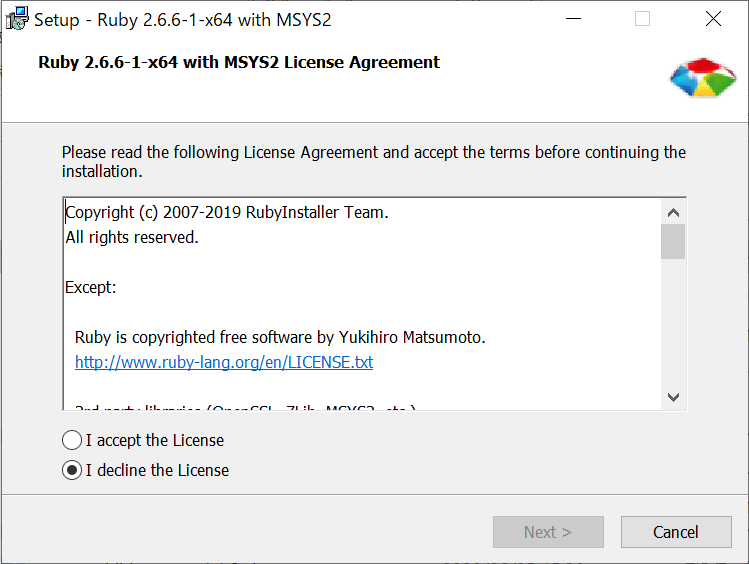The image size is (749, 564).
Task: Click the RubyInstaller gem logo
Action: point(703,78)
